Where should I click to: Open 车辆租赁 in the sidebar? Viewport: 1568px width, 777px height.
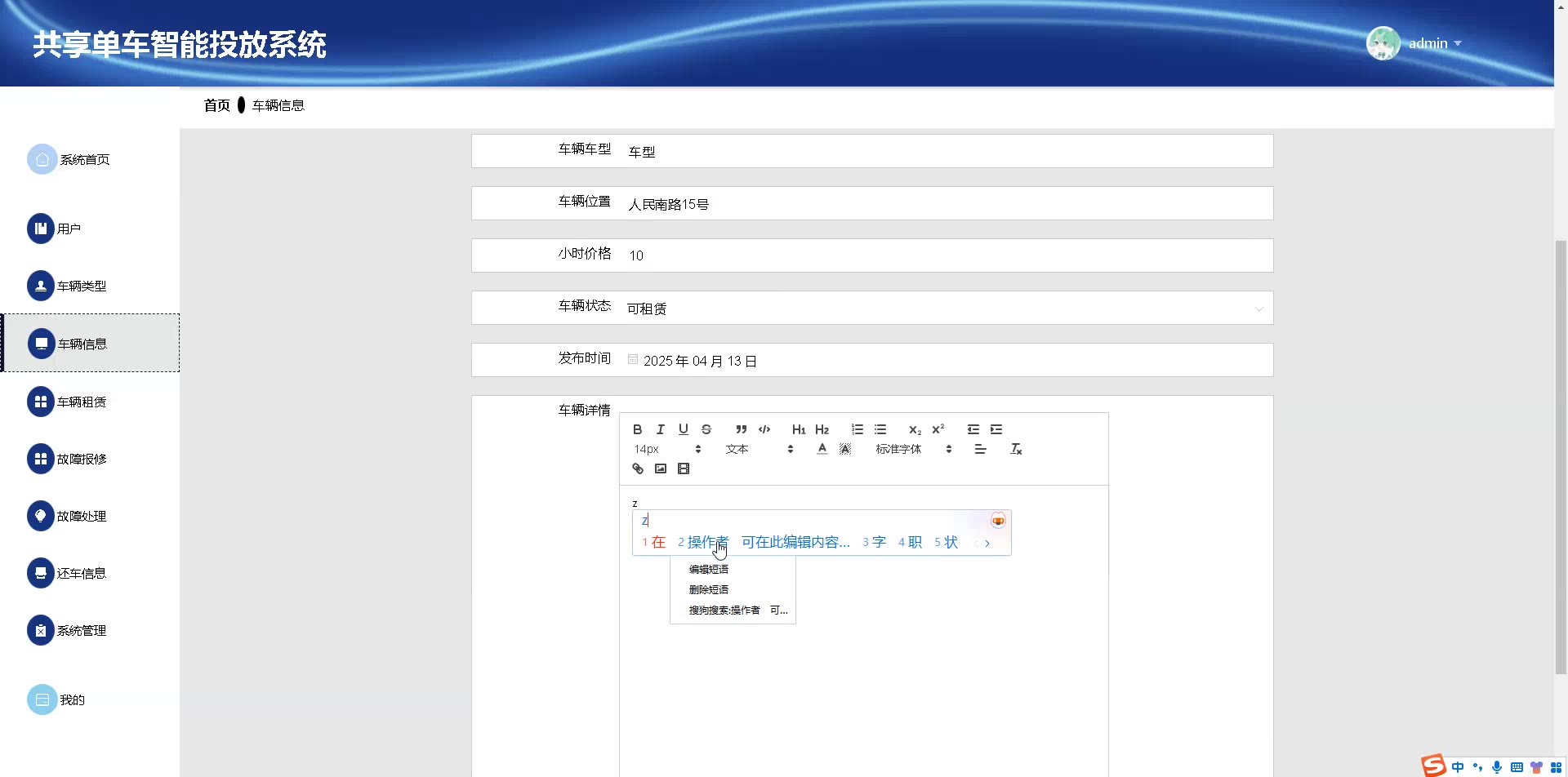(81, 402)
